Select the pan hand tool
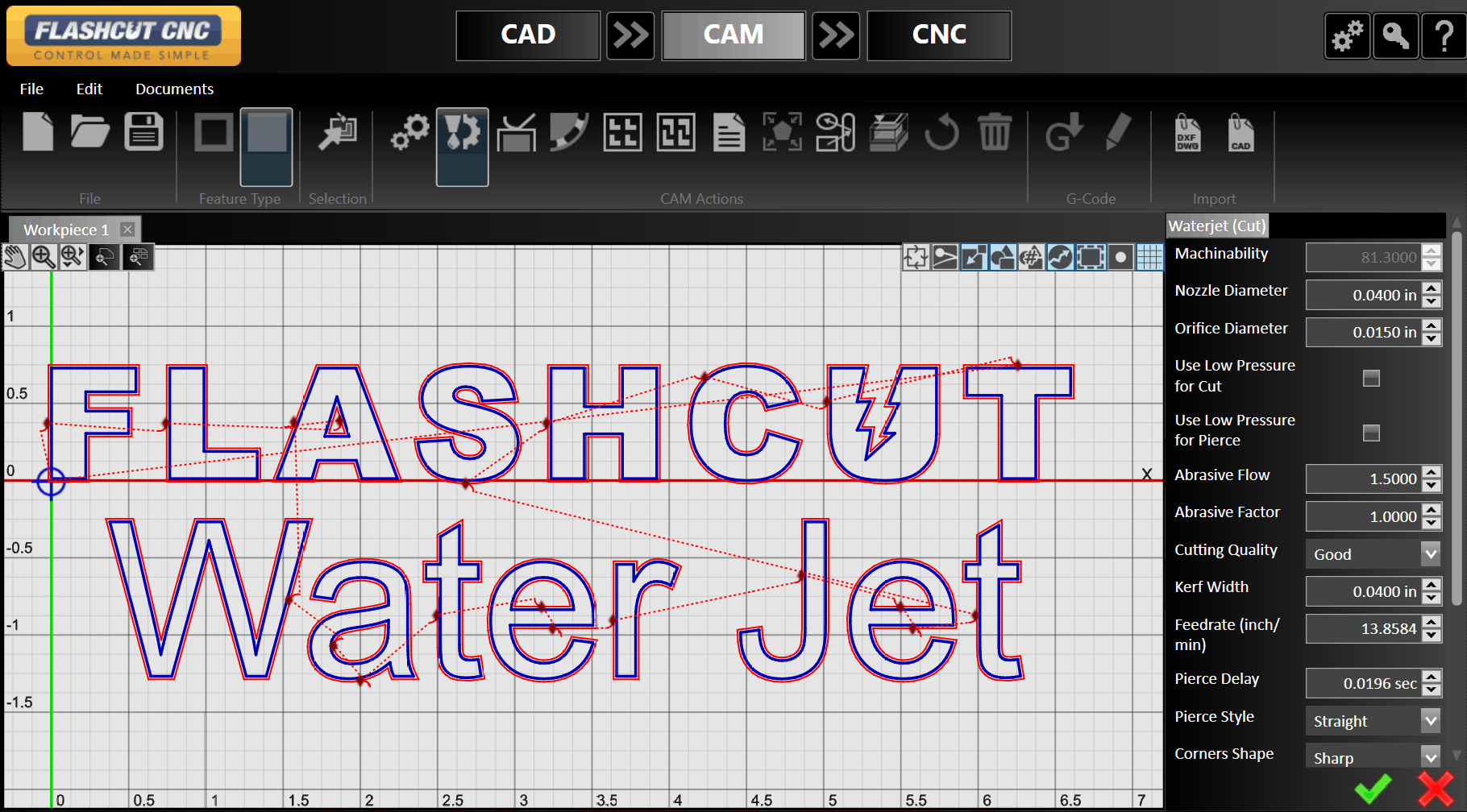The height and width of the screenshot is (812, 1467). (15, 257)
